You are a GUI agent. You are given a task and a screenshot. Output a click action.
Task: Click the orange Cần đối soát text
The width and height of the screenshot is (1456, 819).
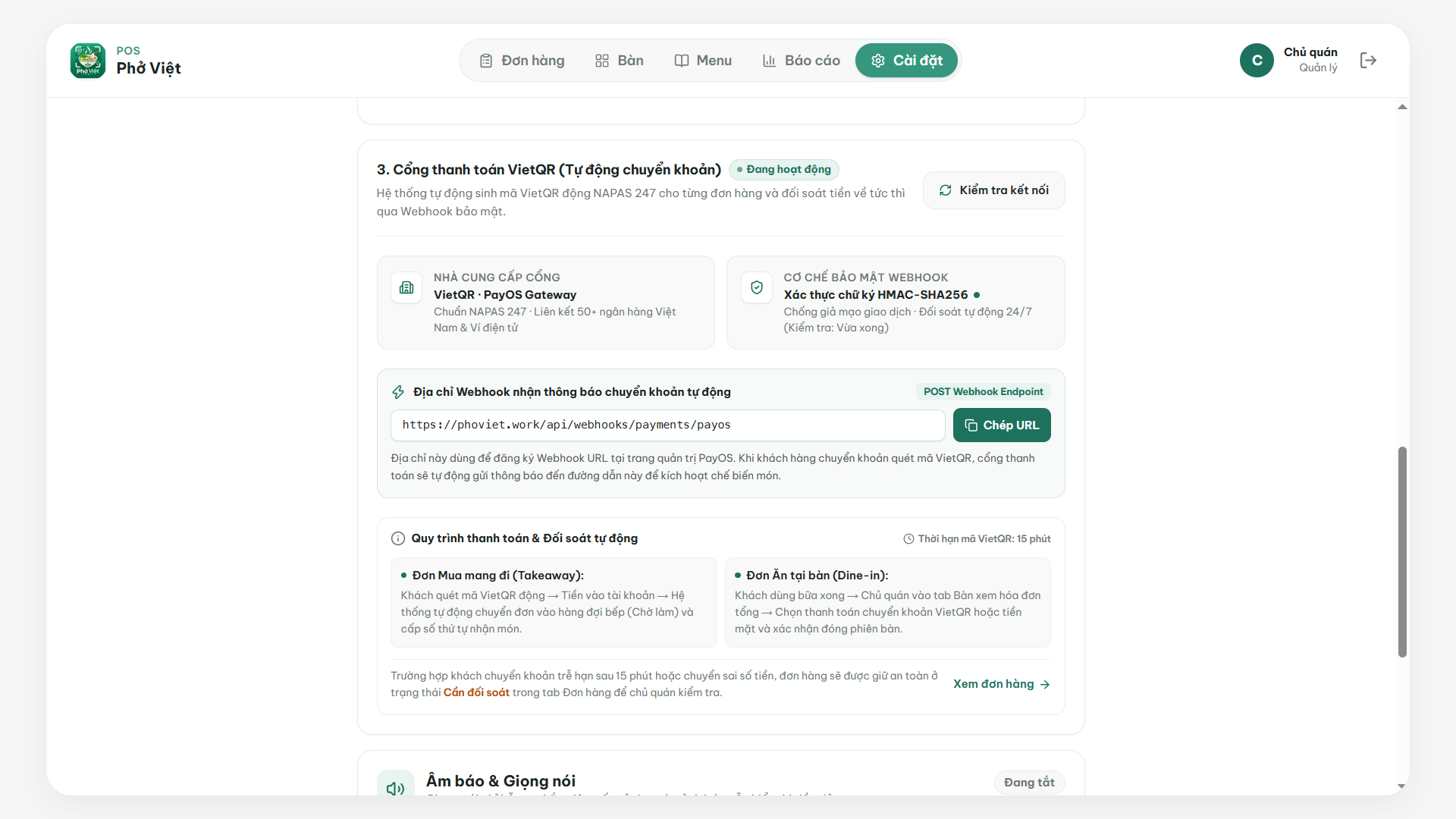point(476,692)
